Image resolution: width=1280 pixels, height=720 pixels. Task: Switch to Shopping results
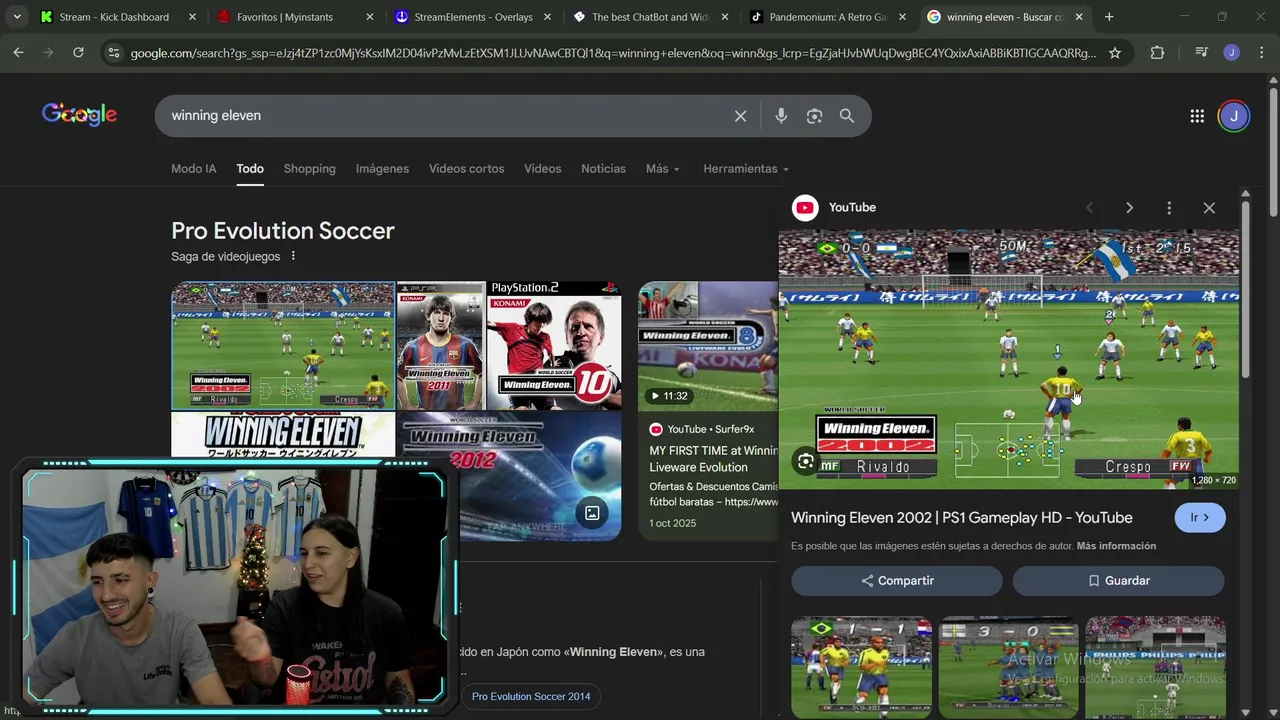310,169
